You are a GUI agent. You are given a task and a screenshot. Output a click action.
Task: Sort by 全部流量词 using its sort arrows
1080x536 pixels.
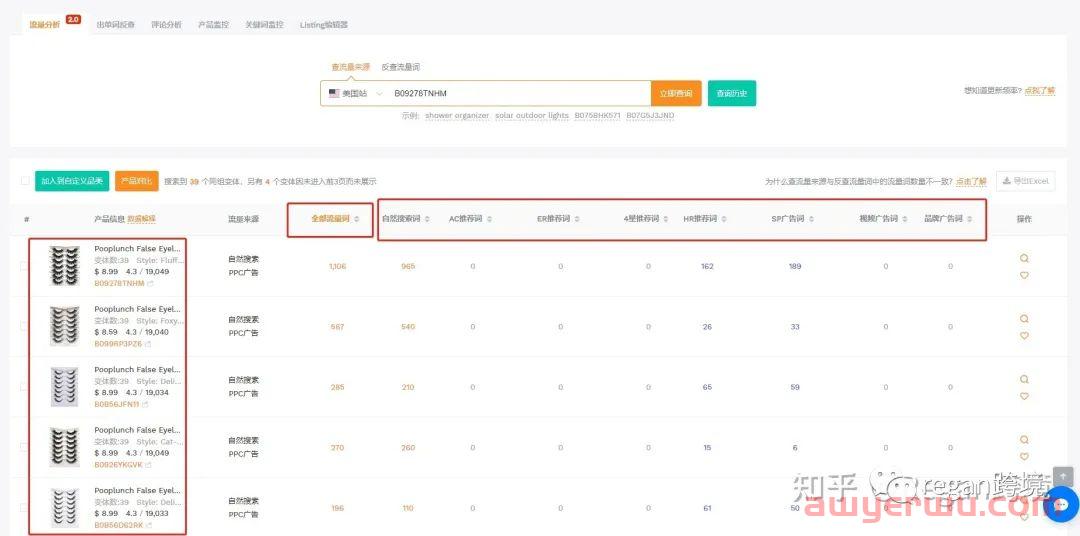(357, 219)
